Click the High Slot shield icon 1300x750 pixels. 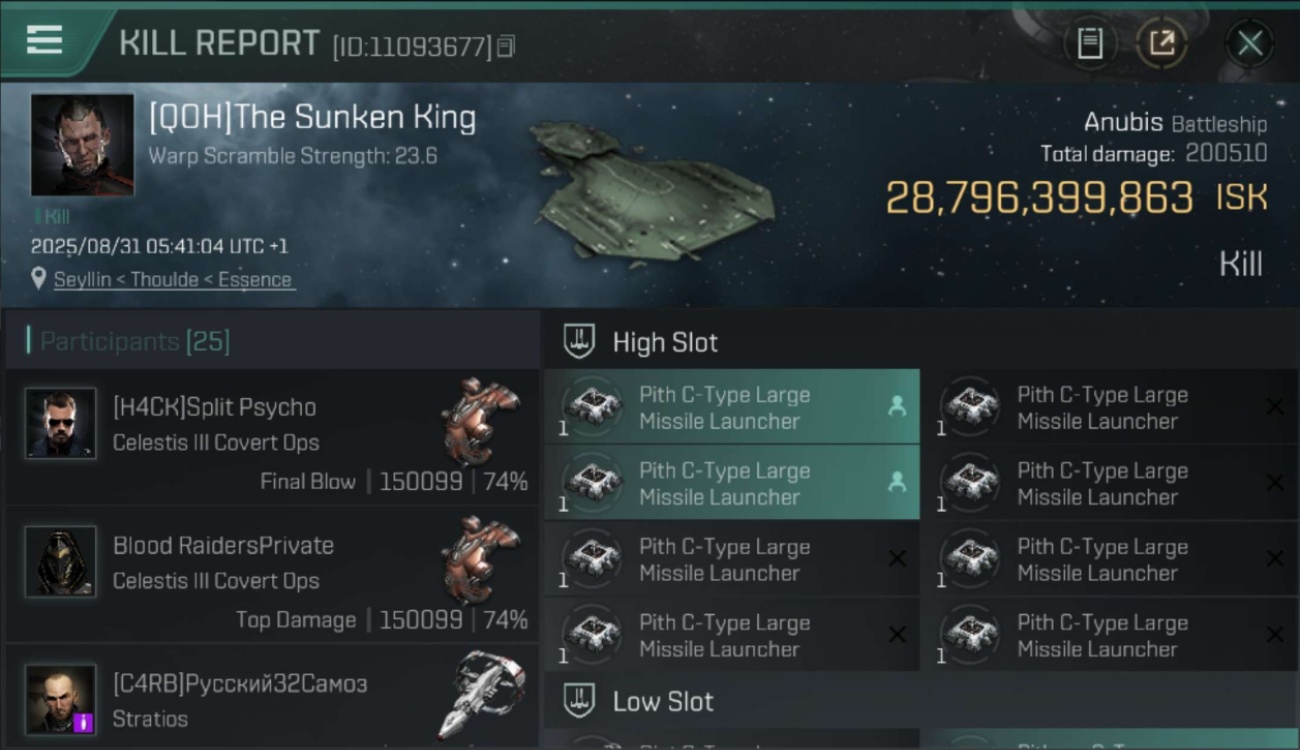(579, 342)
